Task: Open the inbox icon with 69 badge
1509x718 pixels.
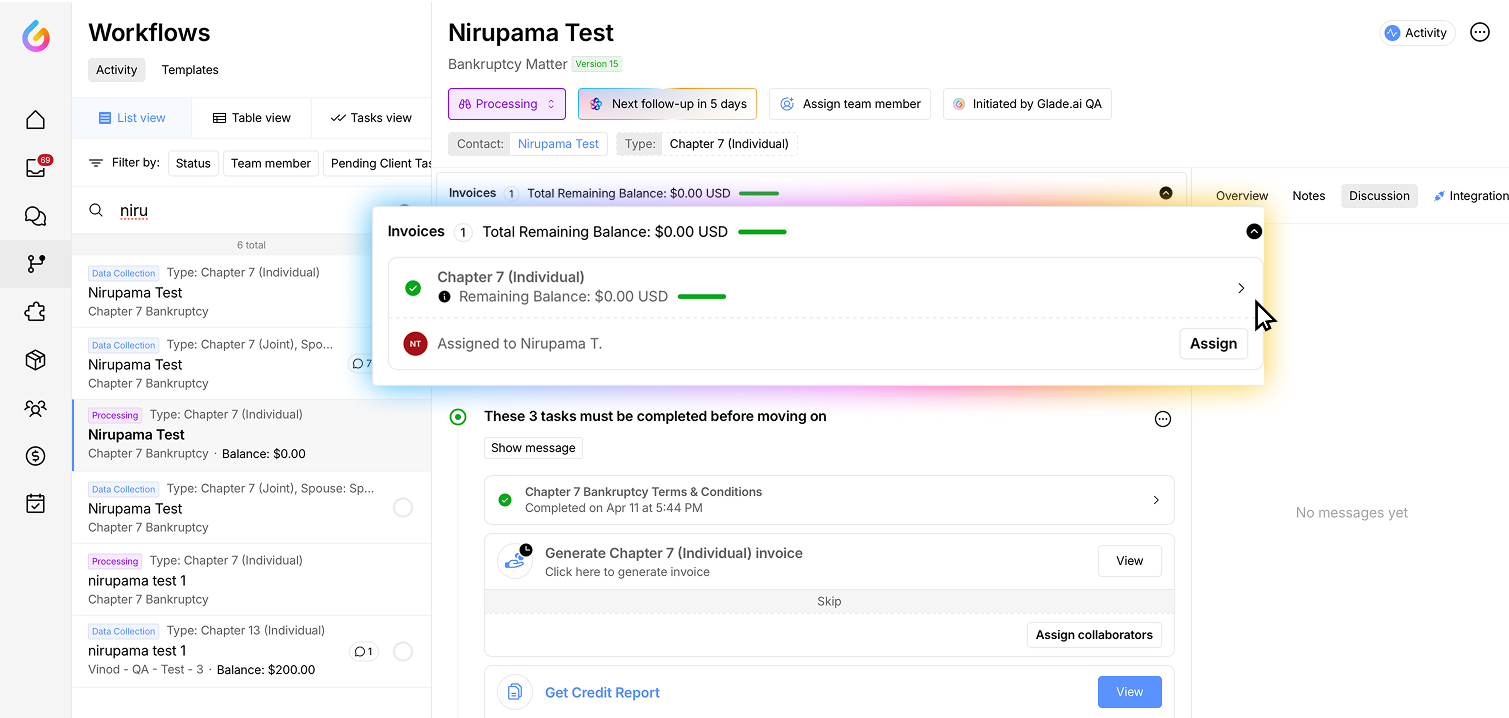Action: click(x=35, y=168)
